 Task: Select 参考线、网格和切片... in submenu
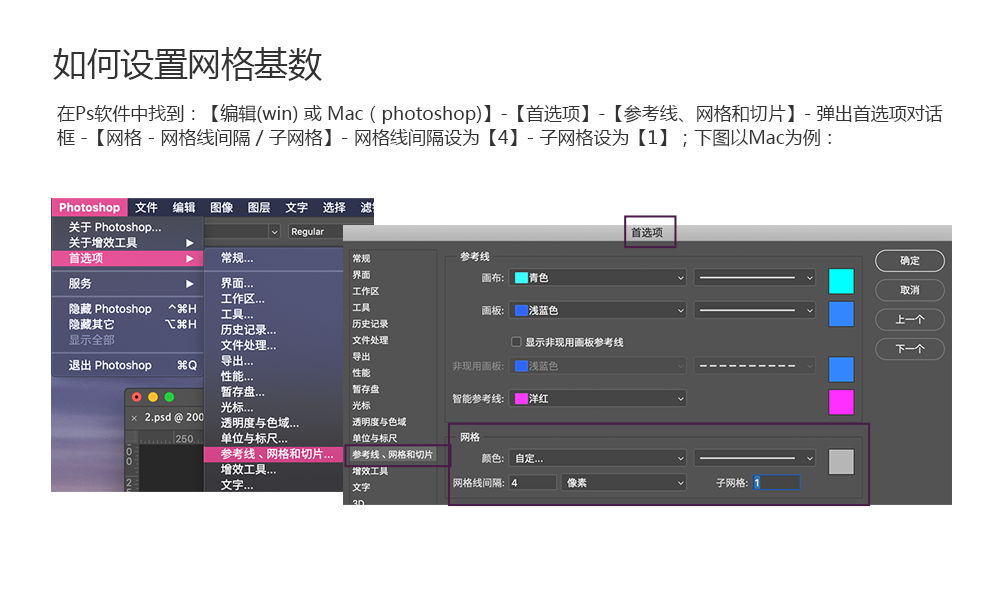(273, 454)
